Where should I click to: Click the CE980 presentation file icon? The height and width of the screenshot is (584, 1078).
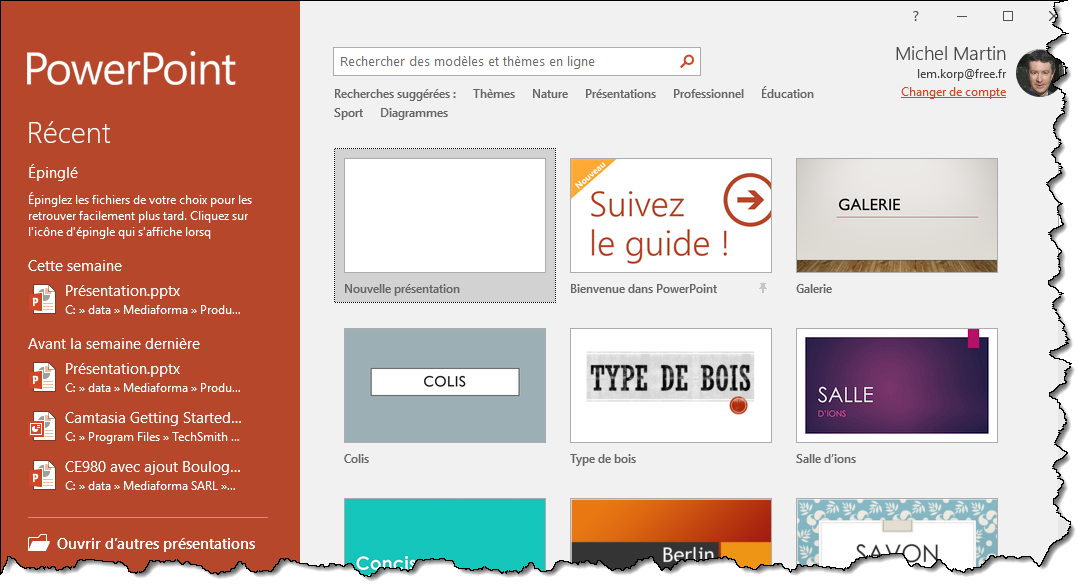[x=43, y=475]
